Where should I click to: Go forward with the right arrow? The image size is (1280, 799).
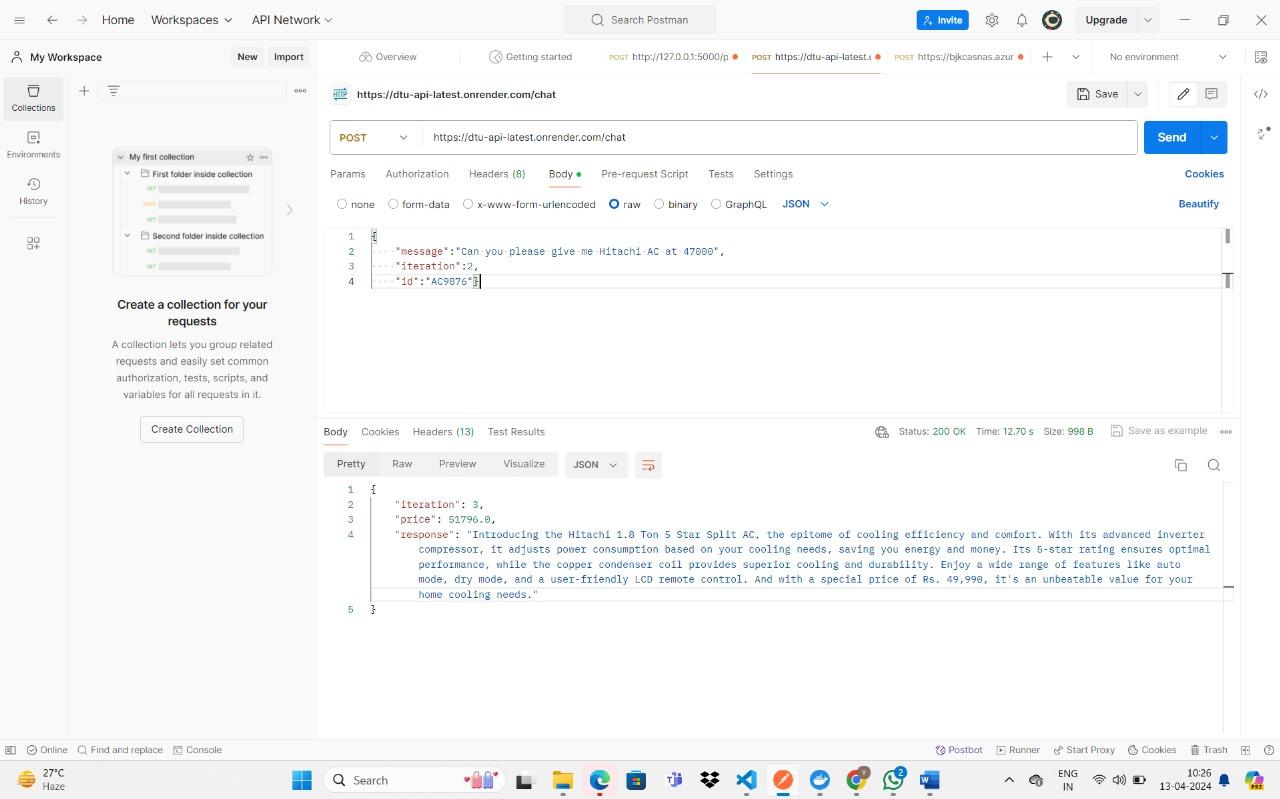tap(82, 20)
